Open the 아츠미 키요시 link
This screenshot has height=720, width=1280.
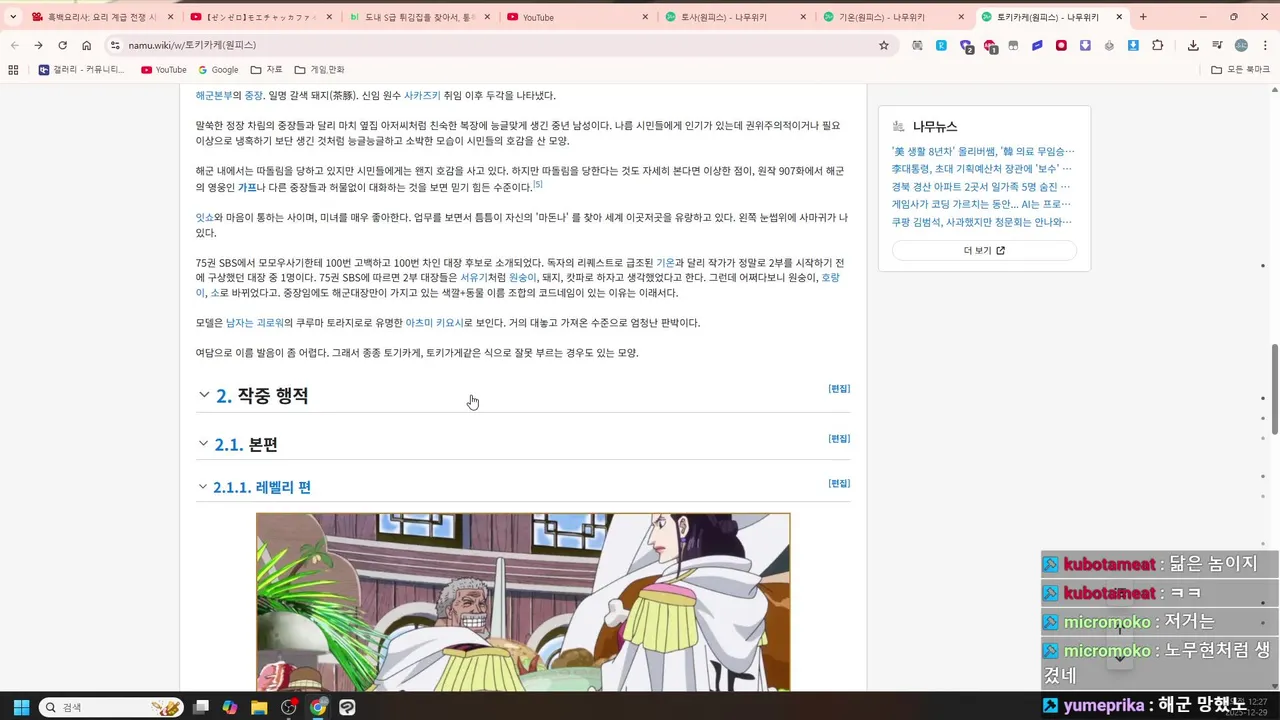[x=434, y=323]
